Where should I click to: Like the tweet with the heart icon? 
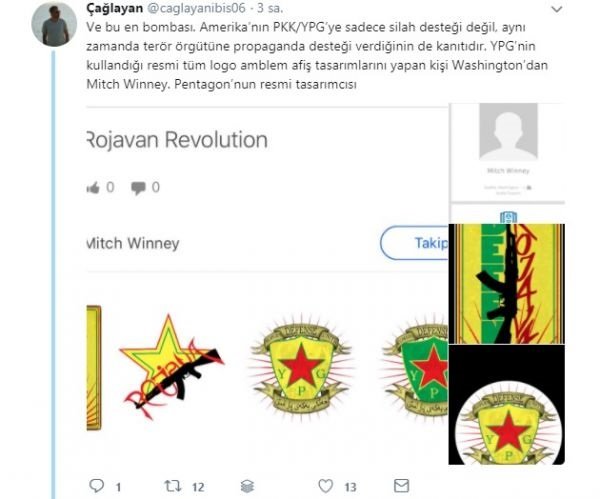click(x=326, y=486)
